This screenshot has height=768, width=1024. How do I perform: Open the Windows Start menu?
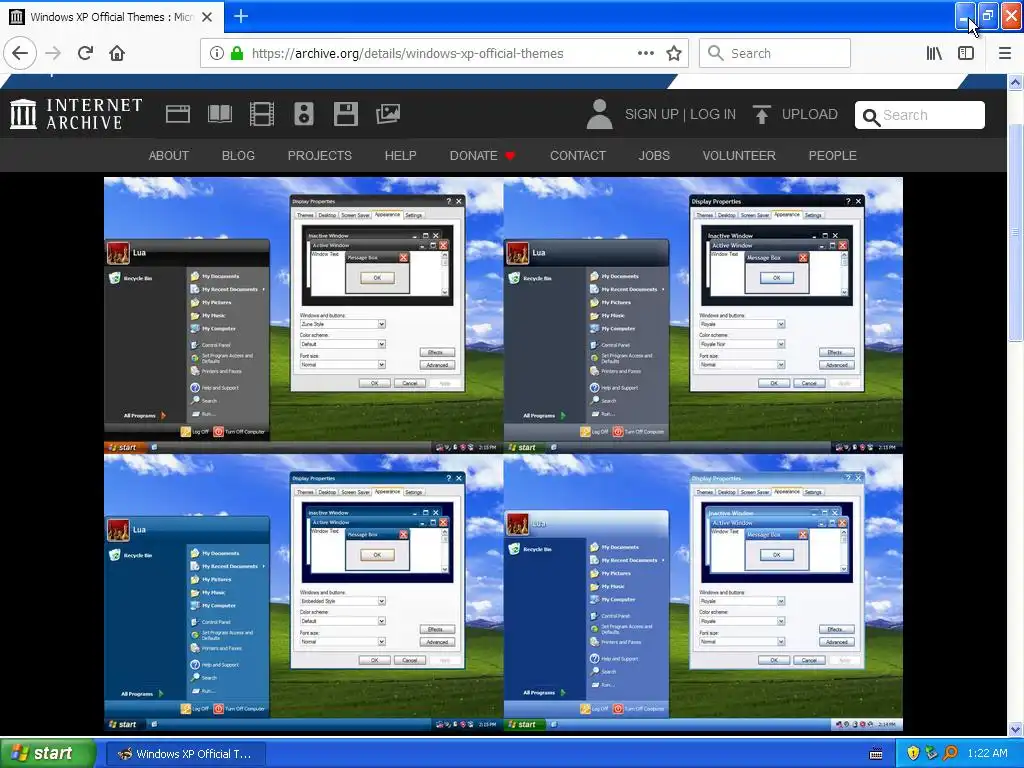tap(47, 753)
